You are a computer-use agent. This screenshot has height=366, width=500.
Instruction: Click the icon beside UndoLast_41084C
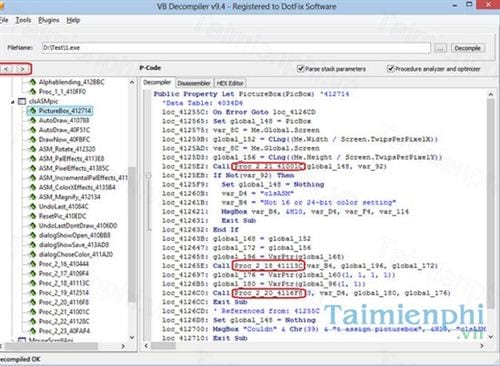pyautogui.click(x=32, y=206)
